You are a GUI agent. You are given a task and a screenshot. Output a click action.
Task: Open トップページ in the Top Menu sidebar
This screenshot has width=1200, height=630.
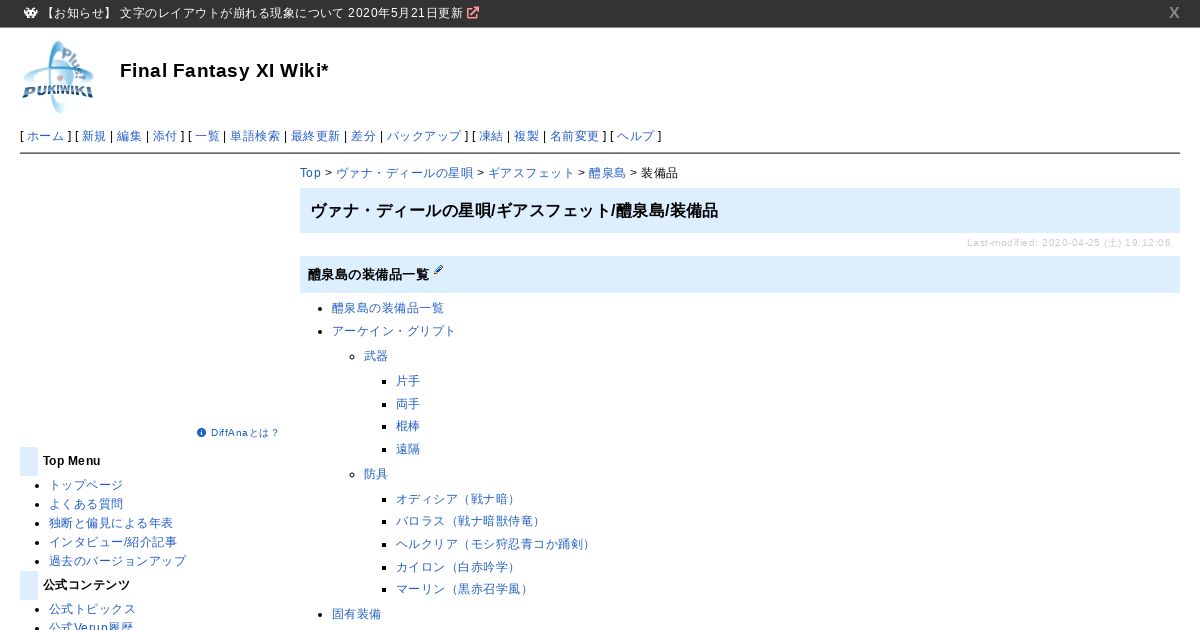tap(86, 485)
